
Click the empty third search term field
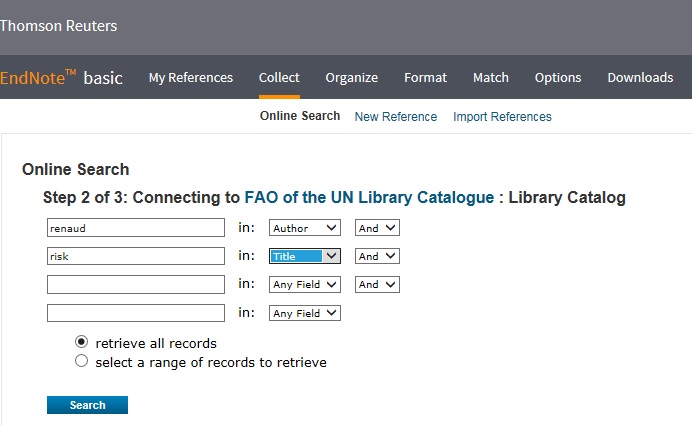coord(135,285)
